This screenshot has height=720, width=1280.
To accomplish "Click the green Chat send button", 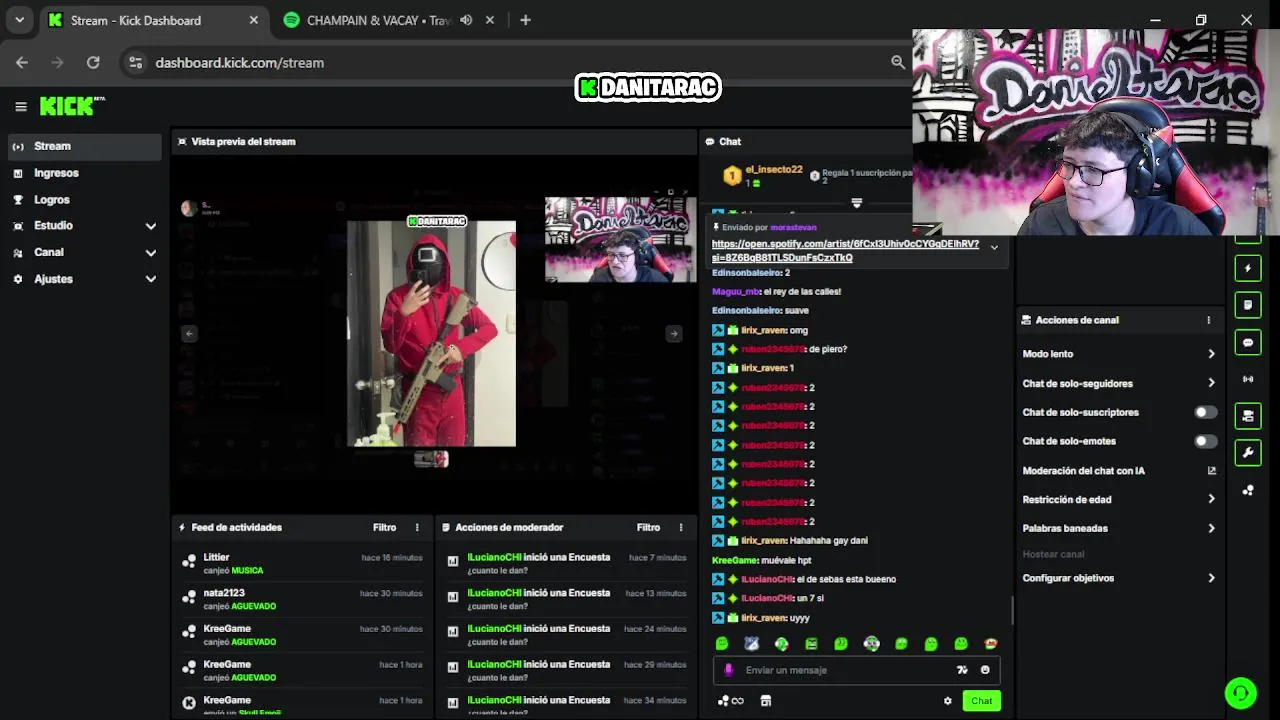I will click(981, 701).
